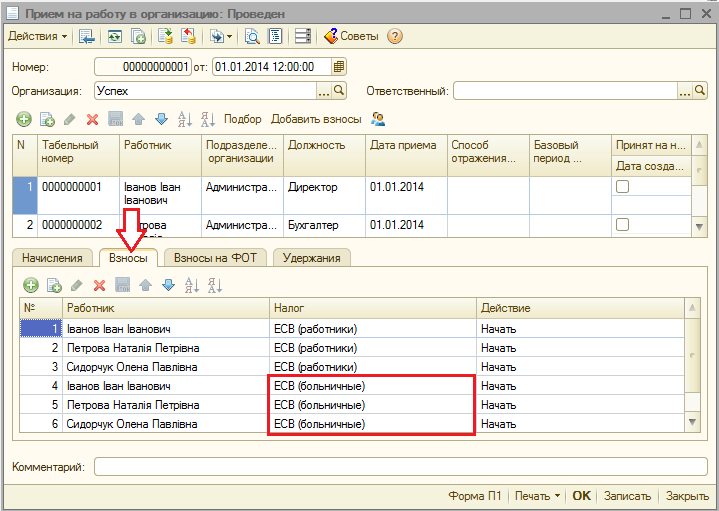Select Взносы row 6 Сидорчук Олена Павлівна
Screen dimensions: 719x511
click(x=352, y=424)
